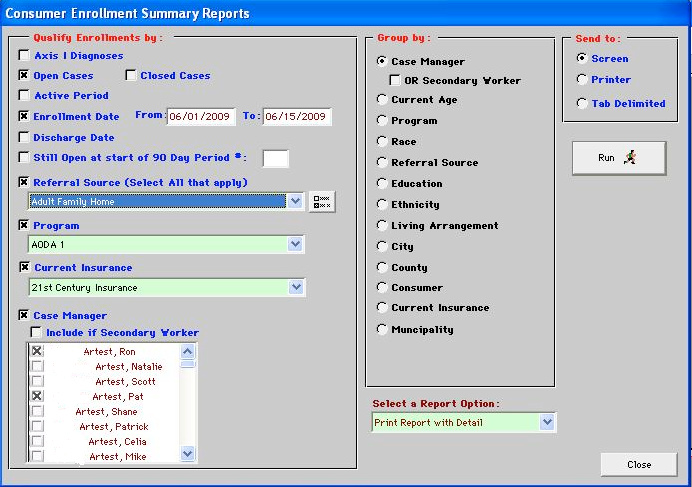
Task: Click the Enrollment To date field
Action: pyautogui.click(x=297, y=117)
